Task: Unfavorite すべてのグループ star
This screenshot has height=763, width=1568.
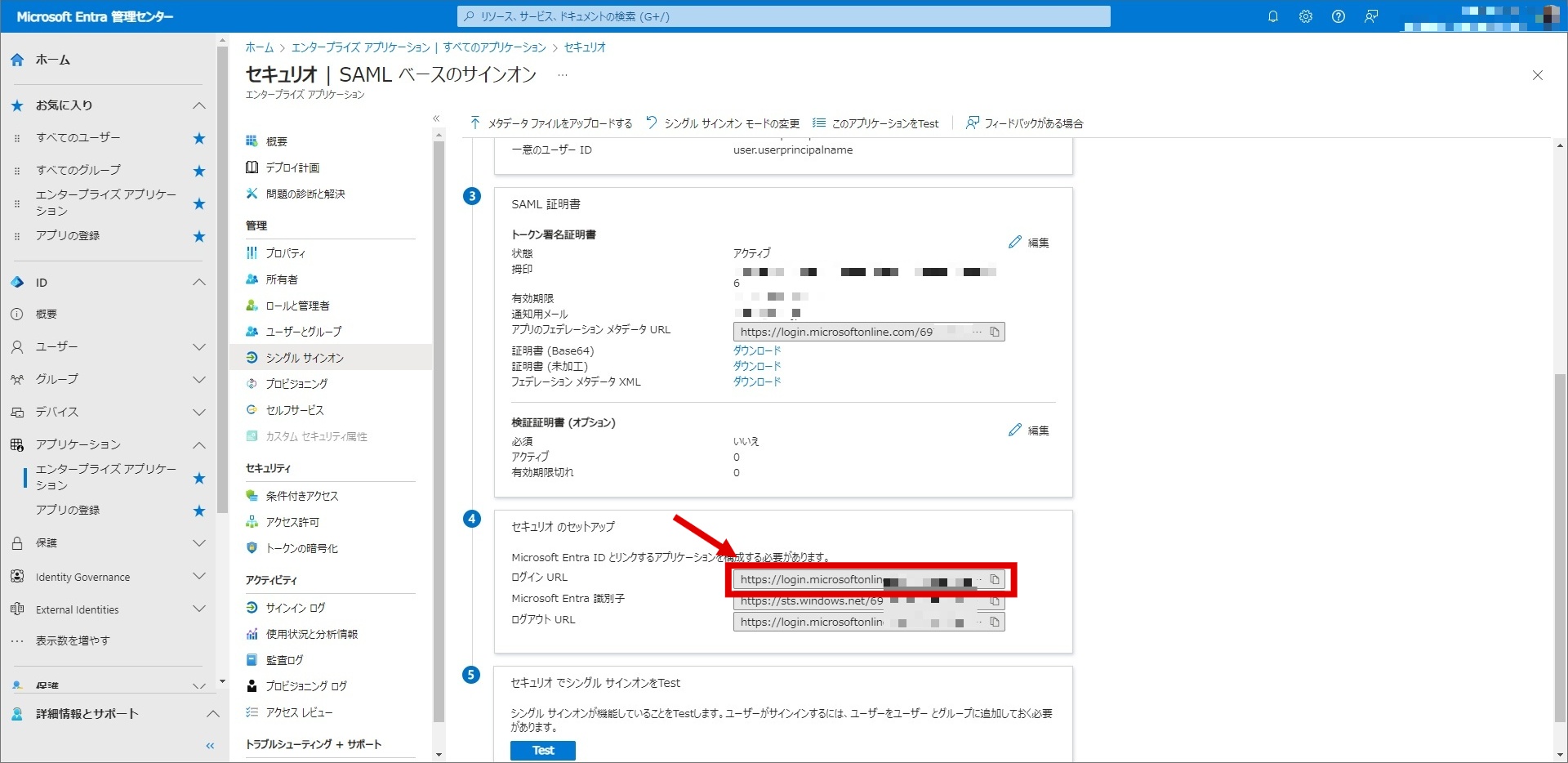Action: click(x=198, y=171)
